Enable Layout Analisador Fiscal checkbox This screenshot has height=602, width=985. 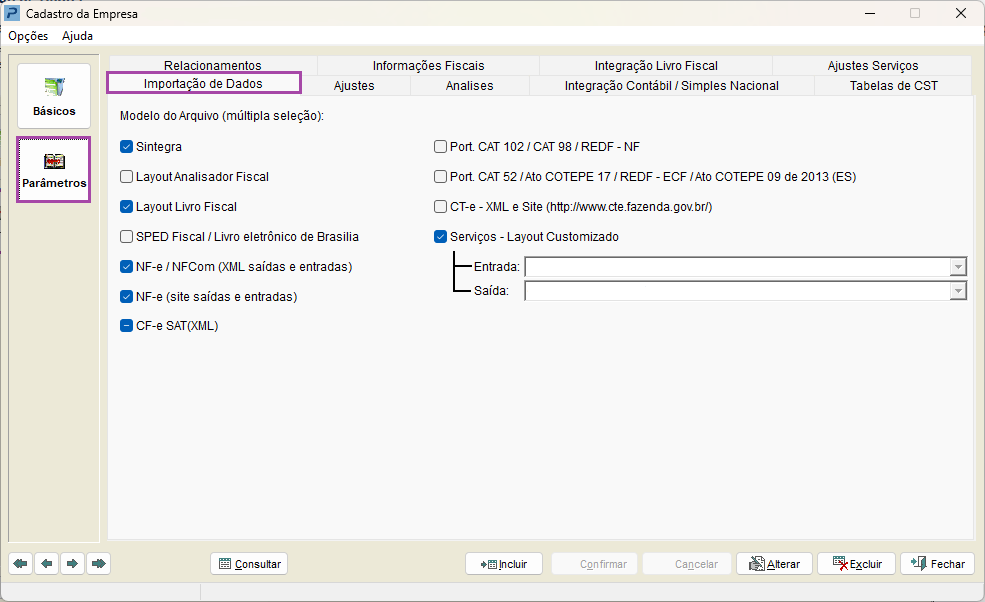pos(127,177)
